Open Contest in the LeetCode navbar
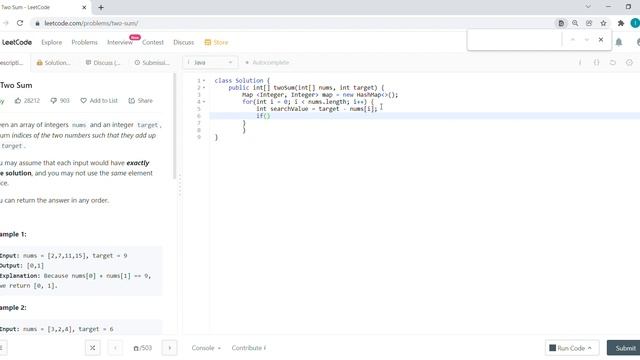The height and width of the screenshot is (360, 640). (153, 42)
